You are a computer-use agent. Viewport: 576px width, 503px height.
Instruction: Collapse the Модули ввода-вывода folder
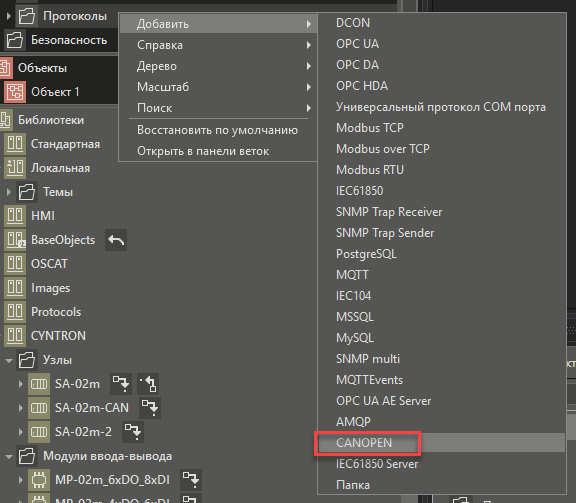(x=9, y=457)
